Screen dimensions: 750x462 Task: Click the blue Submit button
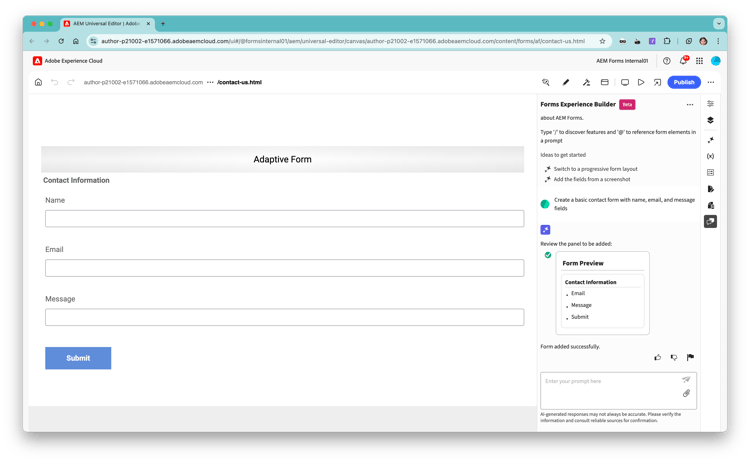78,358
